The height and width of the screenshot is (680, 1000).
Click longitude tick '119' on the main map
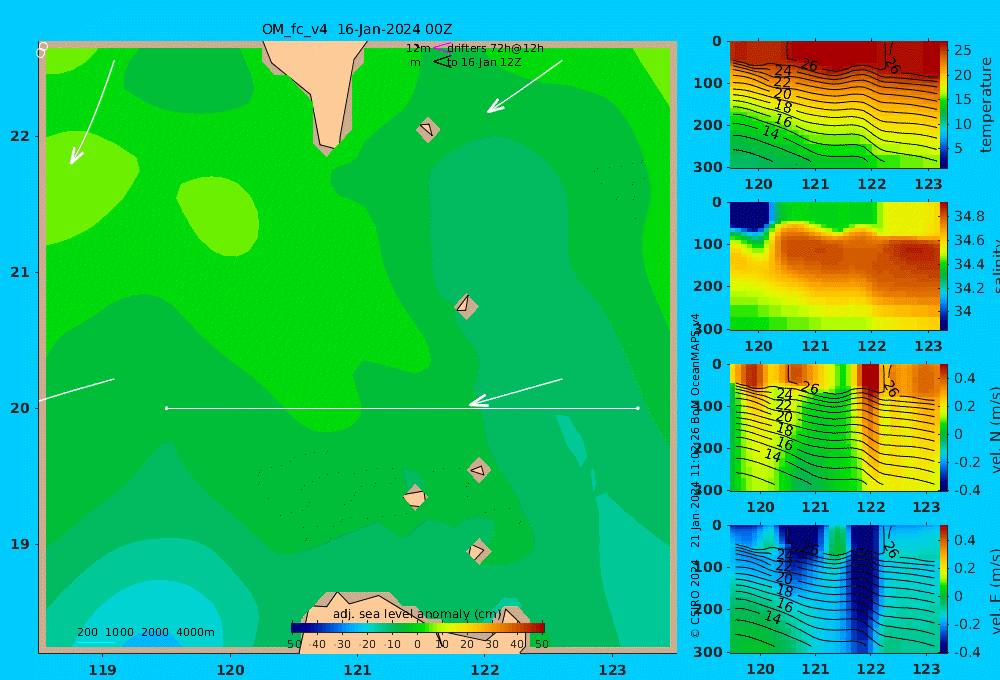tap(102, 670)
